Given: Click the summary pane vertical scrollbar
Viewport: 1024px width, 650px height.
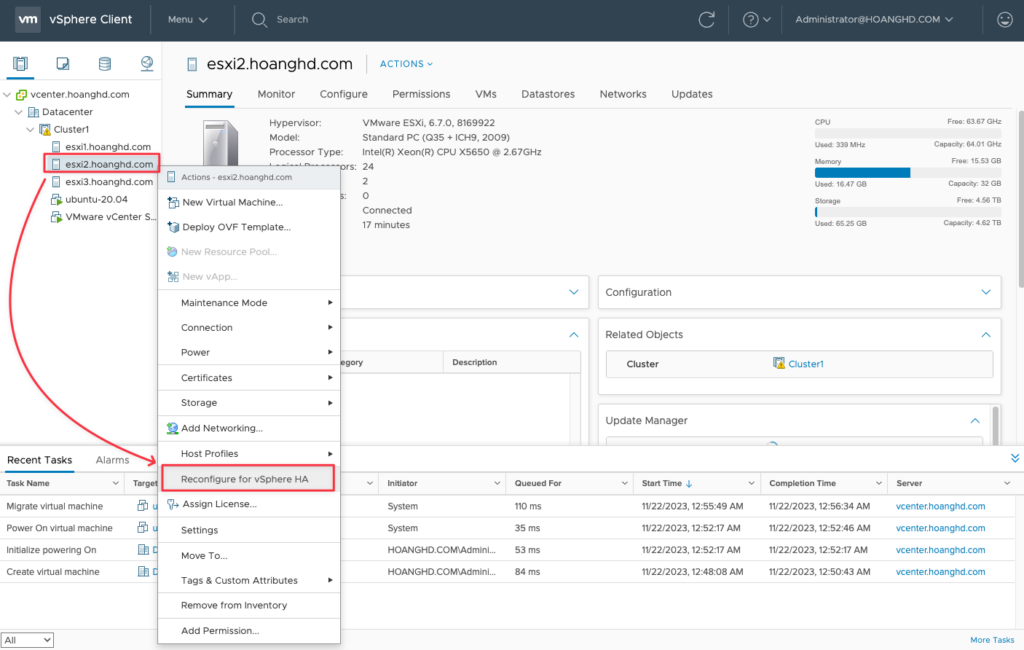Looking at the screenshot, I should (x=1021, y=199).
